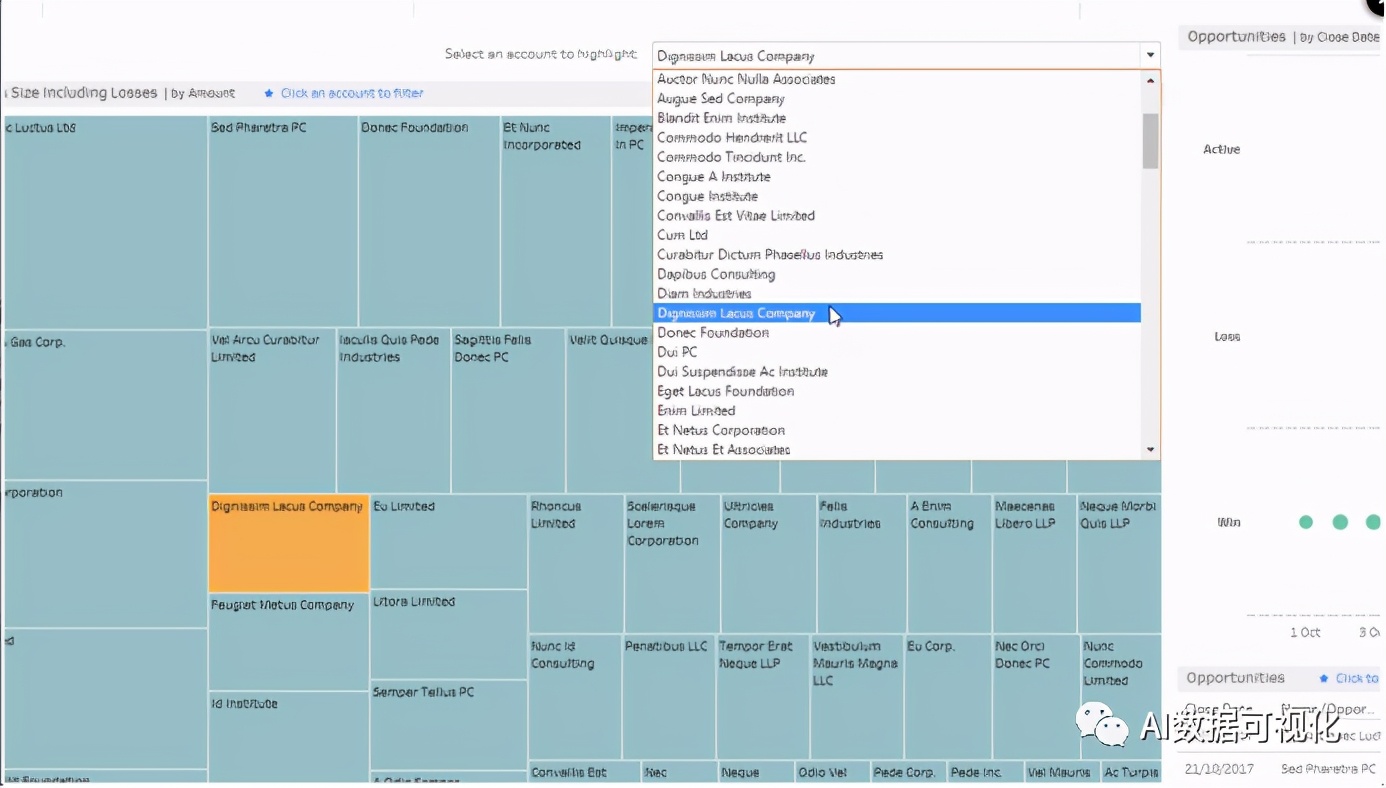Click the first green Win dot in chart
Viewport: 1386px width, 788px height.
point(1305,522)
